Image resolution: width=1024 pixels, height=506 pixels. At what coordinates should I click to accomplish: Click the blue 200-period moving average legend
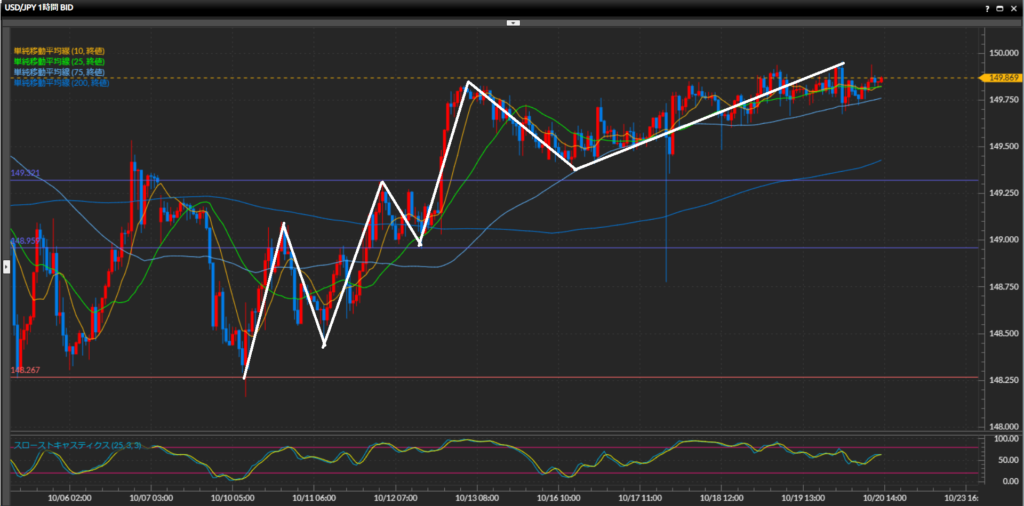pyautogui.click(x=60, y=83)
